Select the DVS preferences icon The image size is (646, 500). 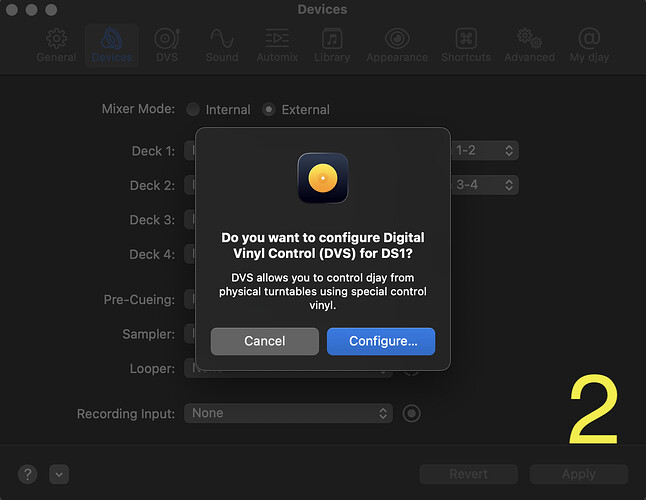point(166,45)
